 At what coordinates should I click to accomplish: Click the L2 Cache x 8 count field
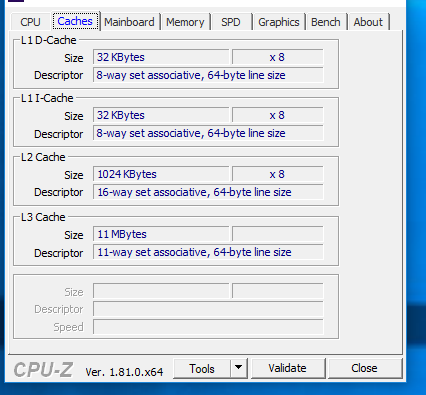coord(277,174)
